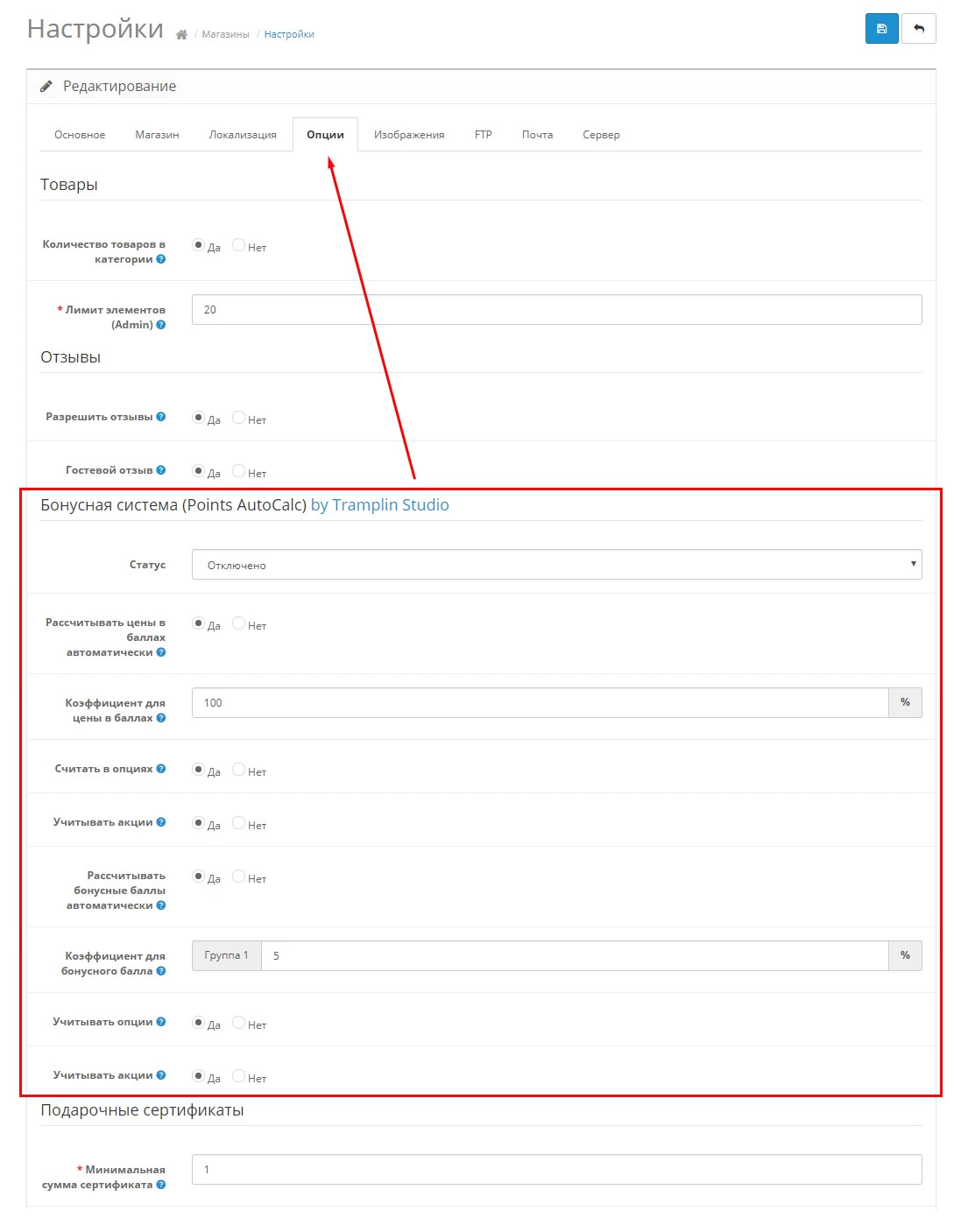Click the Настройки breadcrumb link
This screenshot has width=954, height=1232.
[x=289, y=35]
